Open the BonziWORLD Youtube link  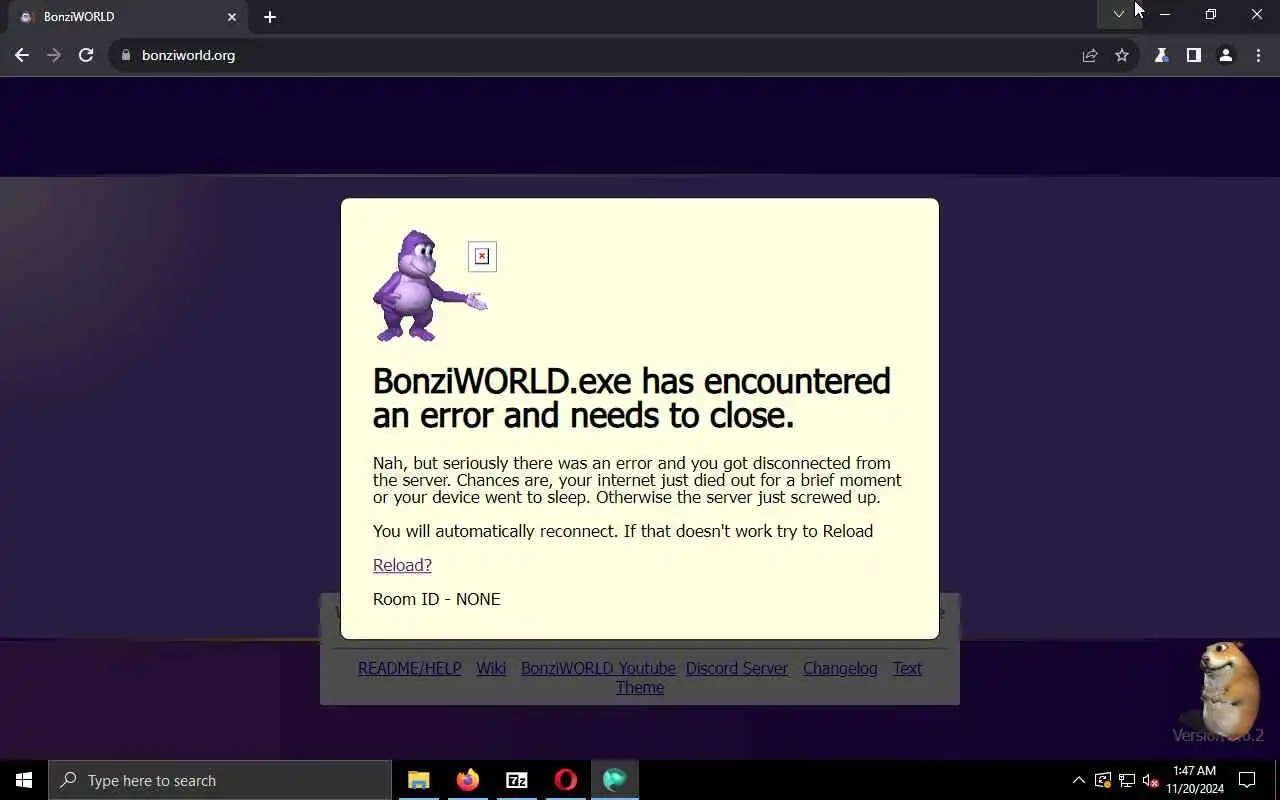[x=598, y=668]
